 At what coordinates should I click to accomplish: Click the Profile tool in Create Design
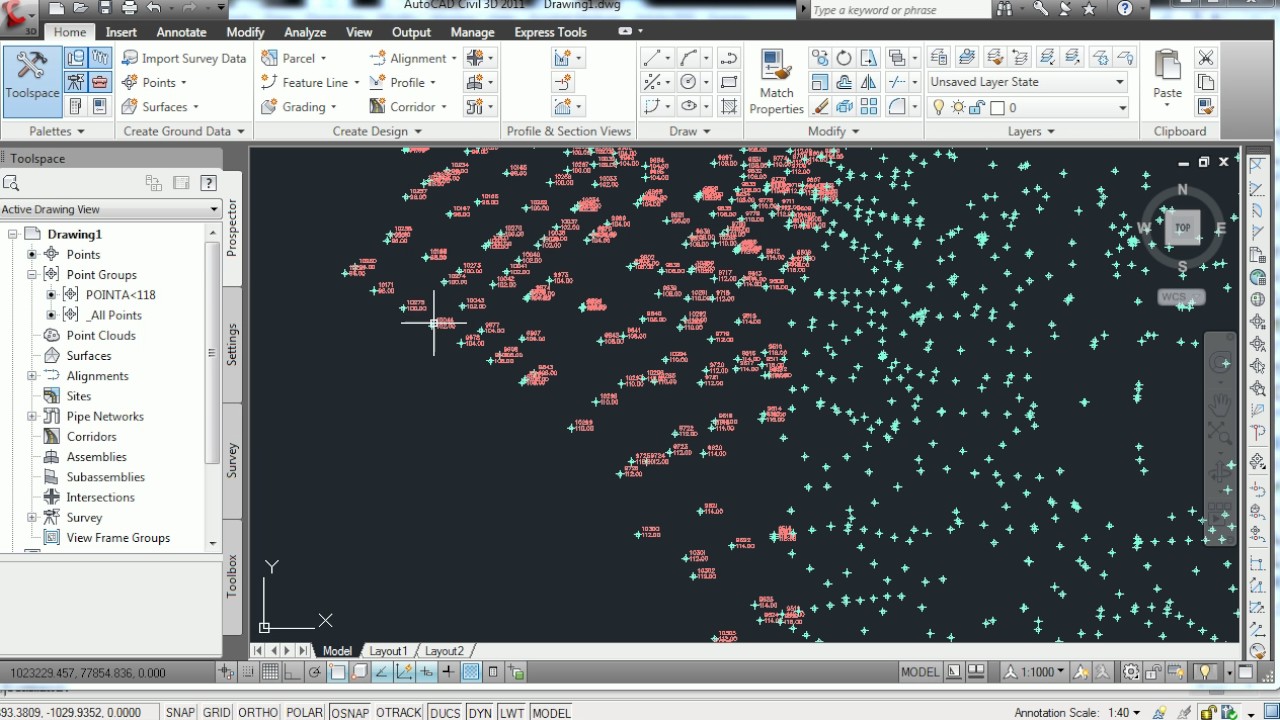403,82
